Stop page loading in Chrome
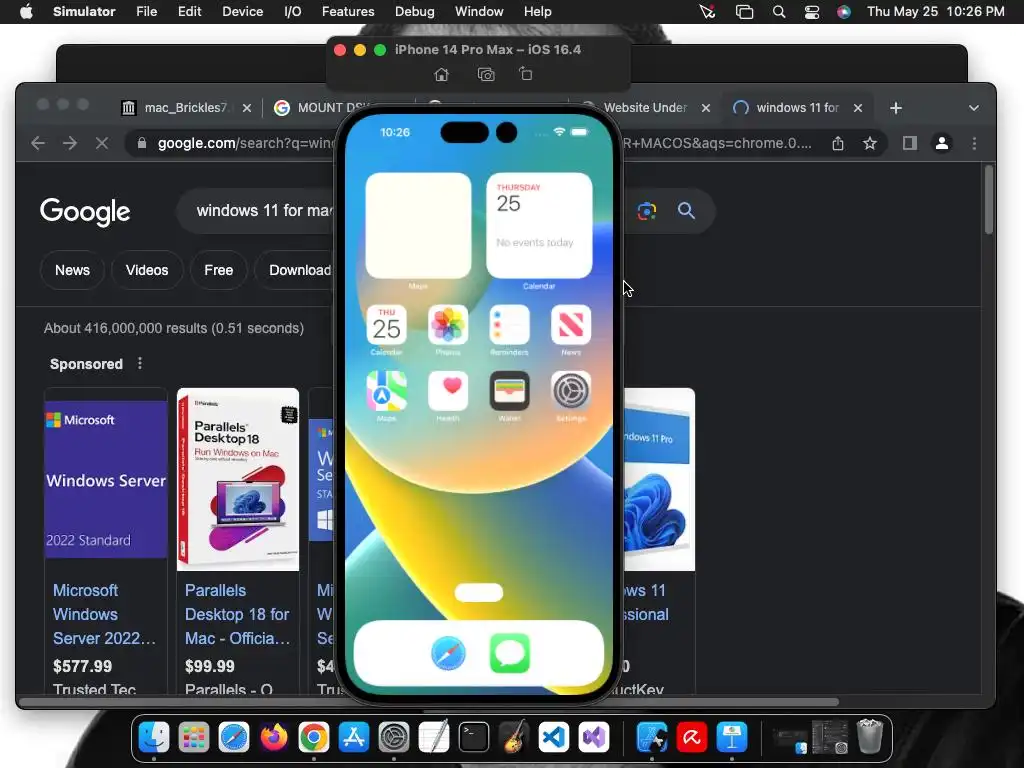 [x=102, y=143]
